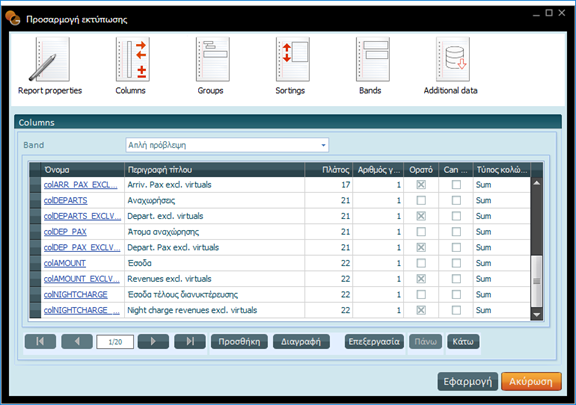
Task: Uncheck Ορατό for Revenues excl. virtuals row
Action: (x=421, y=279)
